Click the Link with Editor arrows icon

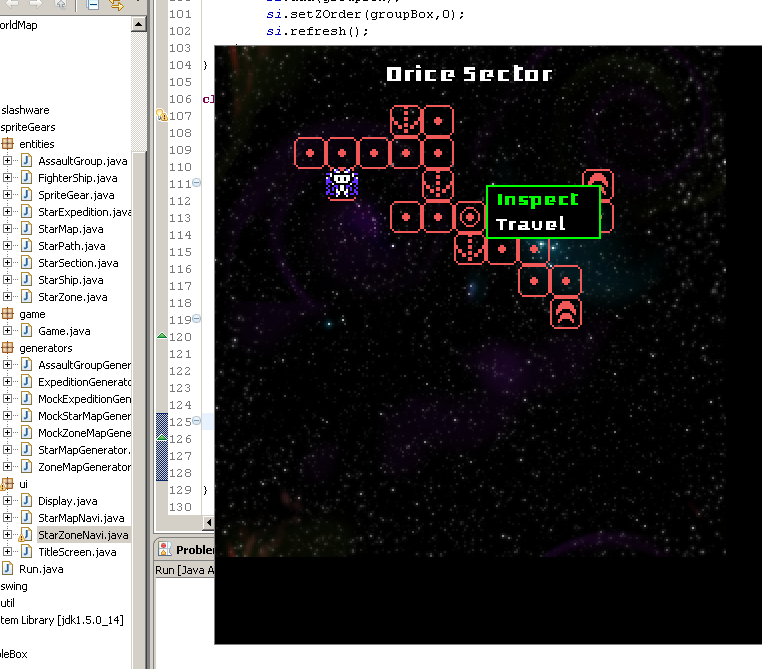115,5
